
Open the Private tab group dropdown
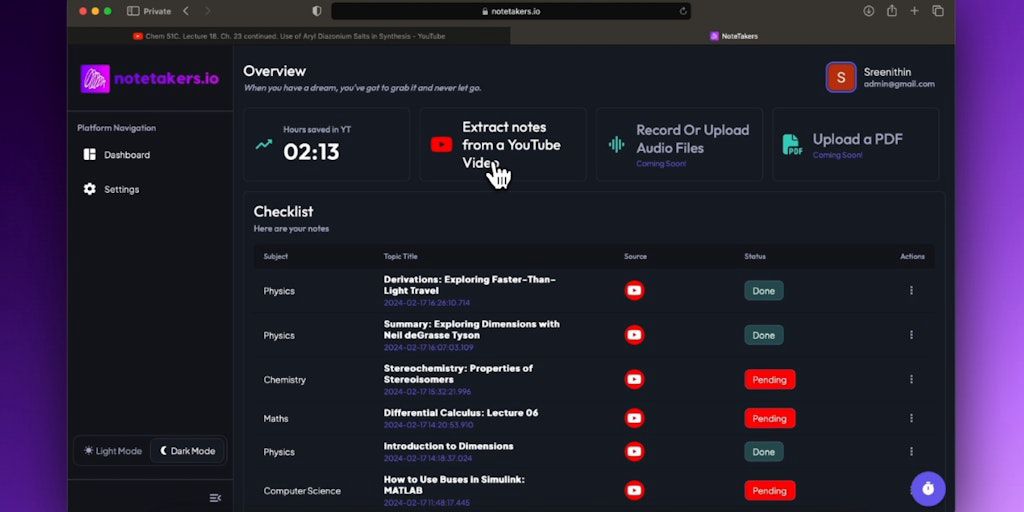157,11
